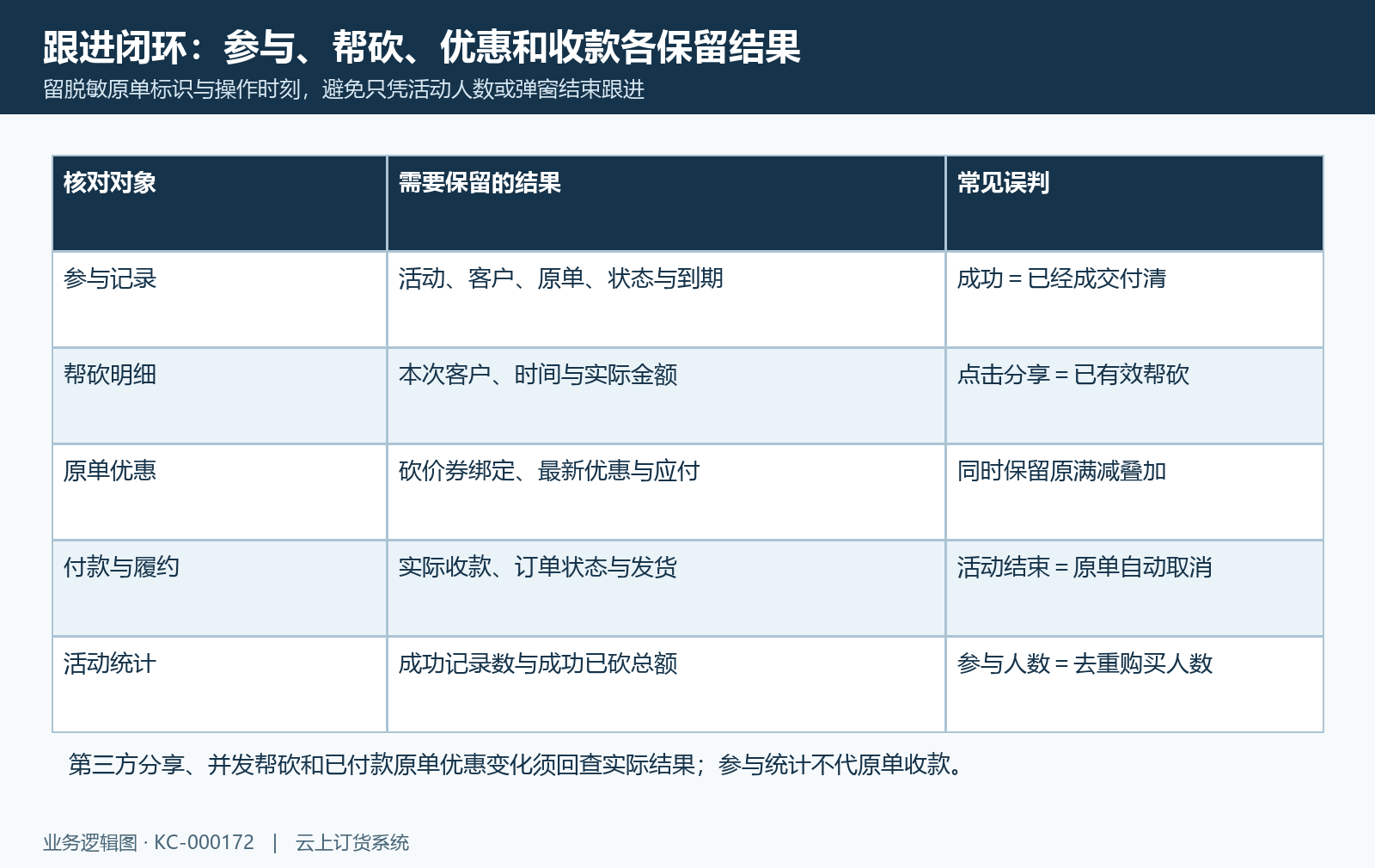Click the footer text 业务逻辑图 · KC-000172
The width and height of the screenshot is (1375, 868).
click(149, 842)
